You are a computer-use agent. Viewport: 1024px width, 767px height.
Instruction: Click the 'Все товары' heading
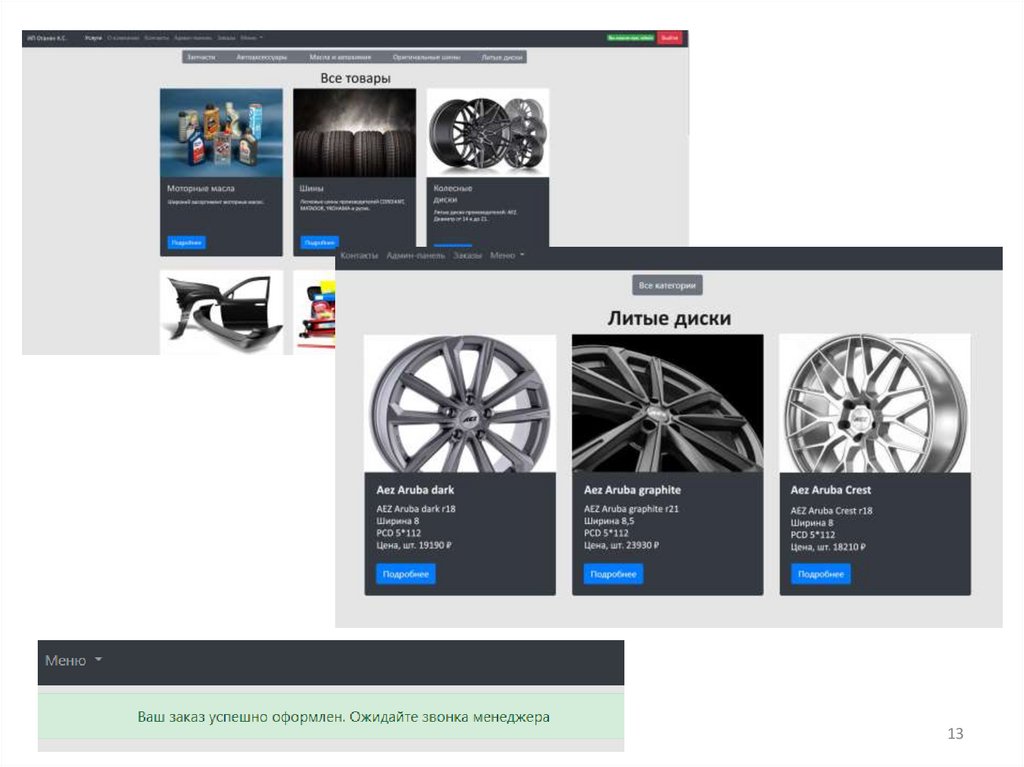(x=355, y=78)
